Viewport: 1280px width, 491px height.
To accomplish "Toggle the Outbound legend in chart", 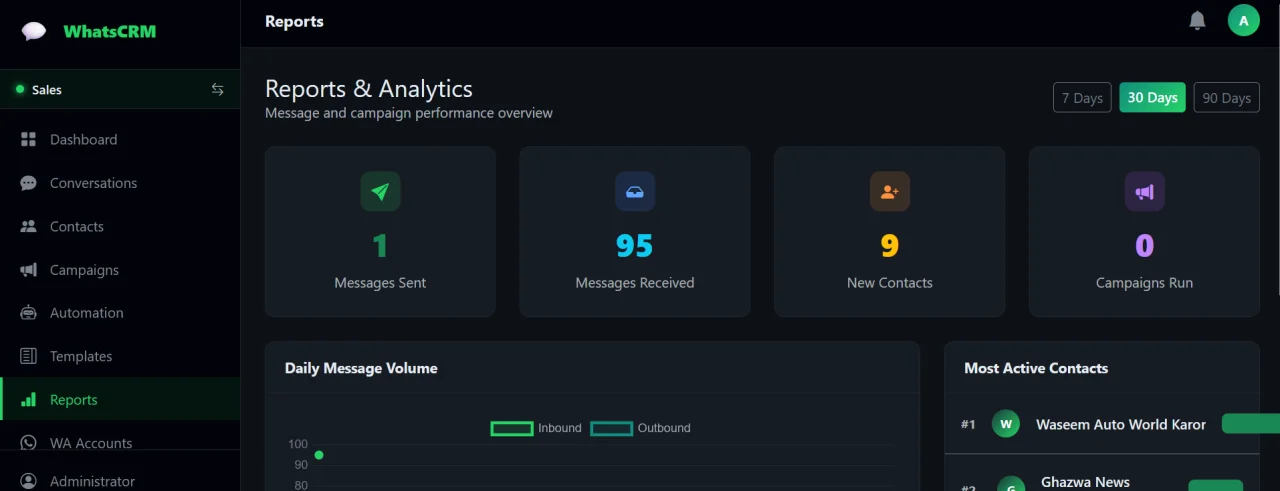I will click(640, 428).
